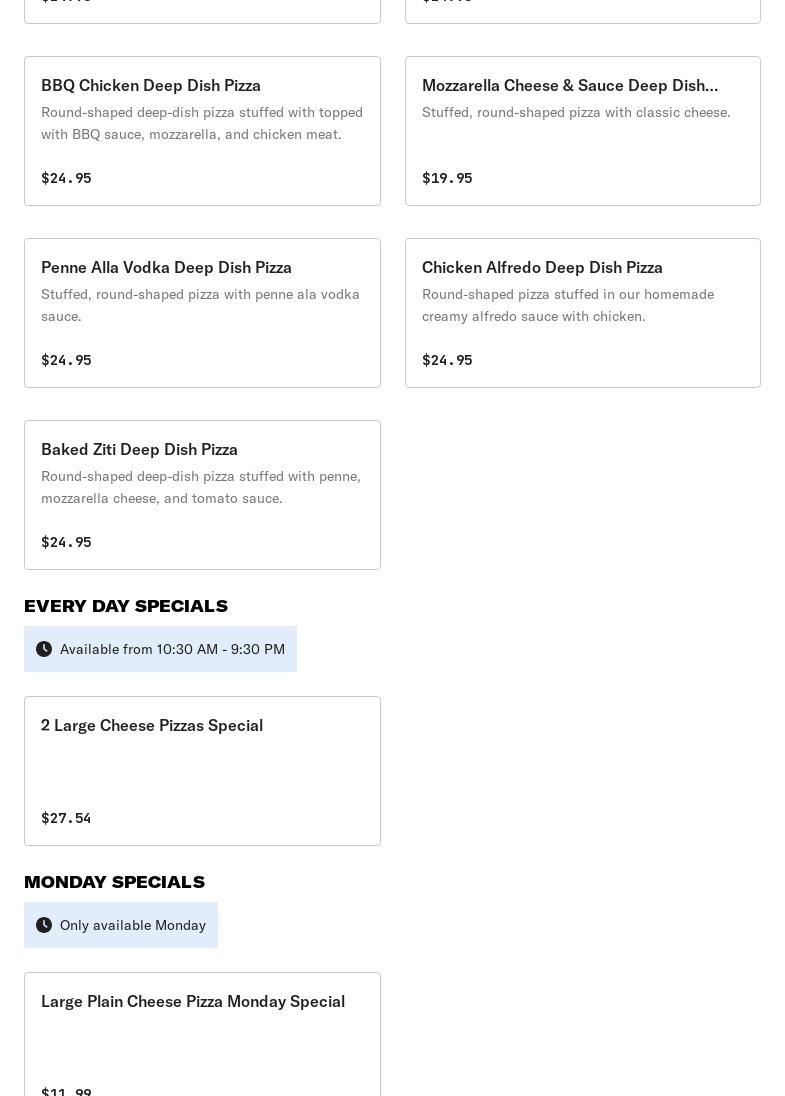
Task: Open the BBQ Chicken Deep Dish Pizza item
Action: 151,86
